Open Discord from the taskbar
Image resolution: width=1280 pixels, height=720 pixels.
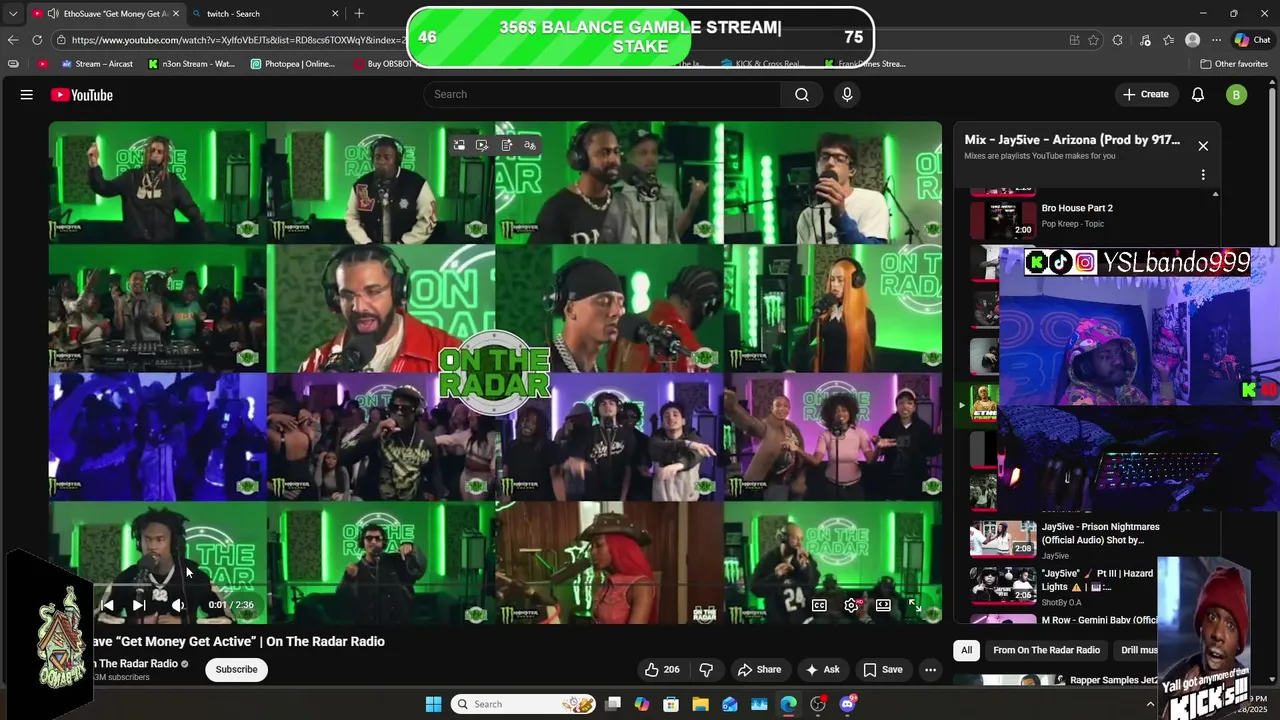click(848, 704)
